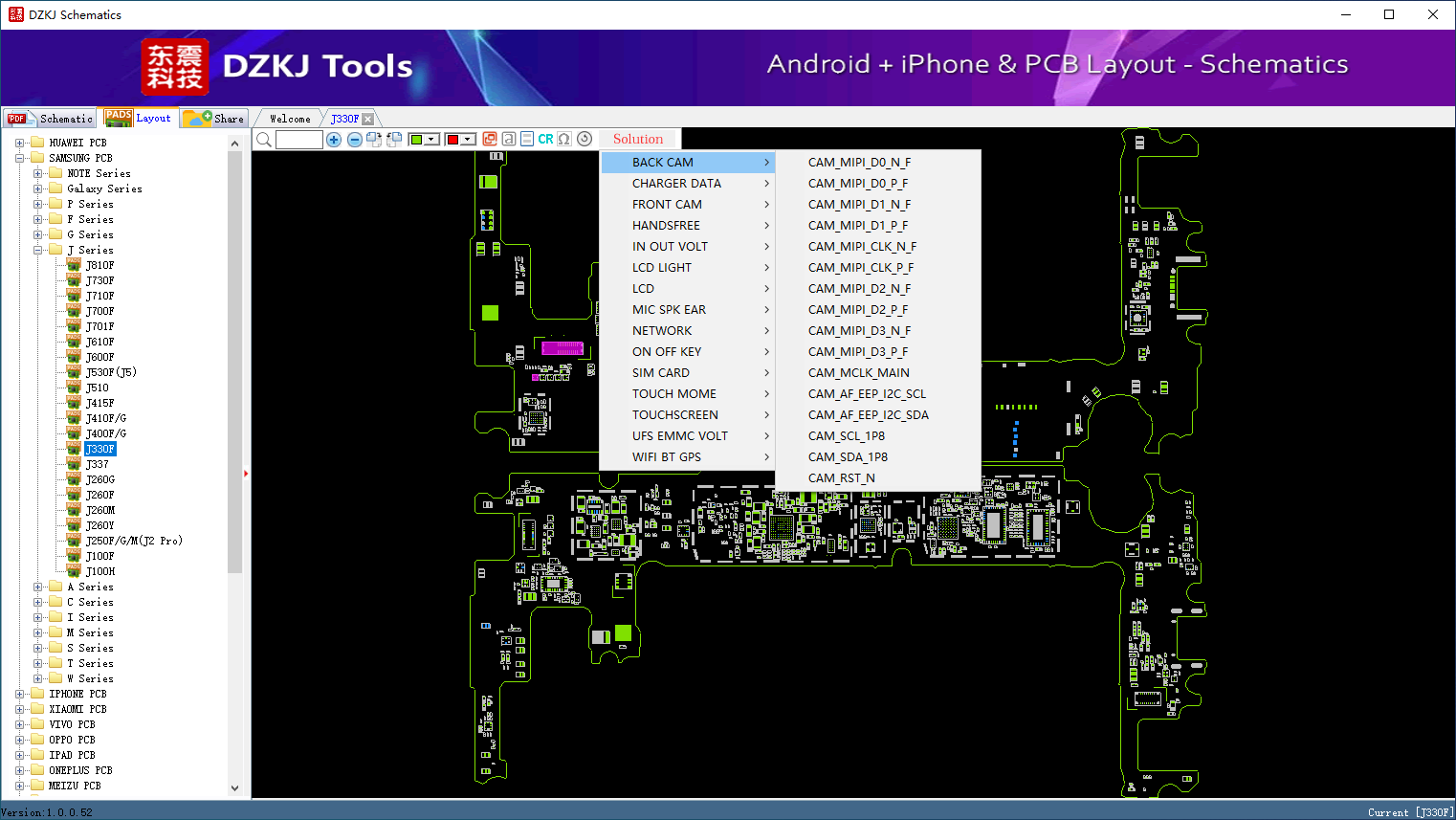Open the UFS EMMC VOLT submenu
Viewport: 1456px width, 820px height.
click(687, 436)
